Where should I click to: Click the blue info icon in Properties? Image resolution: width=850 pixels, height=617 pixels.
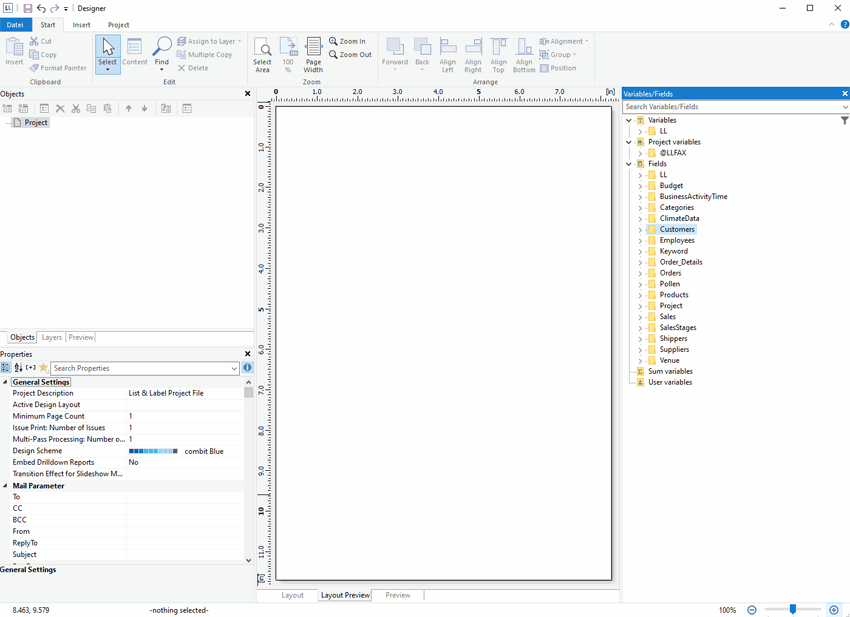(x=247, y=368)
